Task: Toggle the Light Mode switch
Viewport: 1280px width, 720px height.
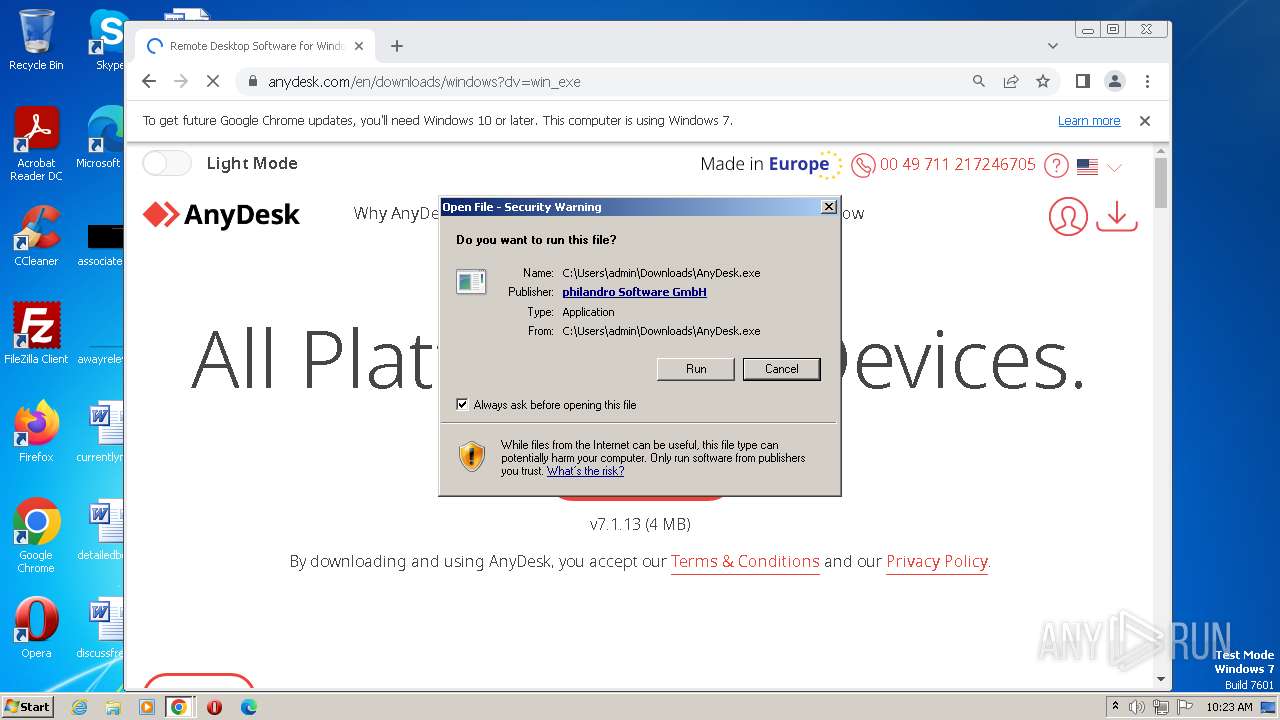Action: 166,163
